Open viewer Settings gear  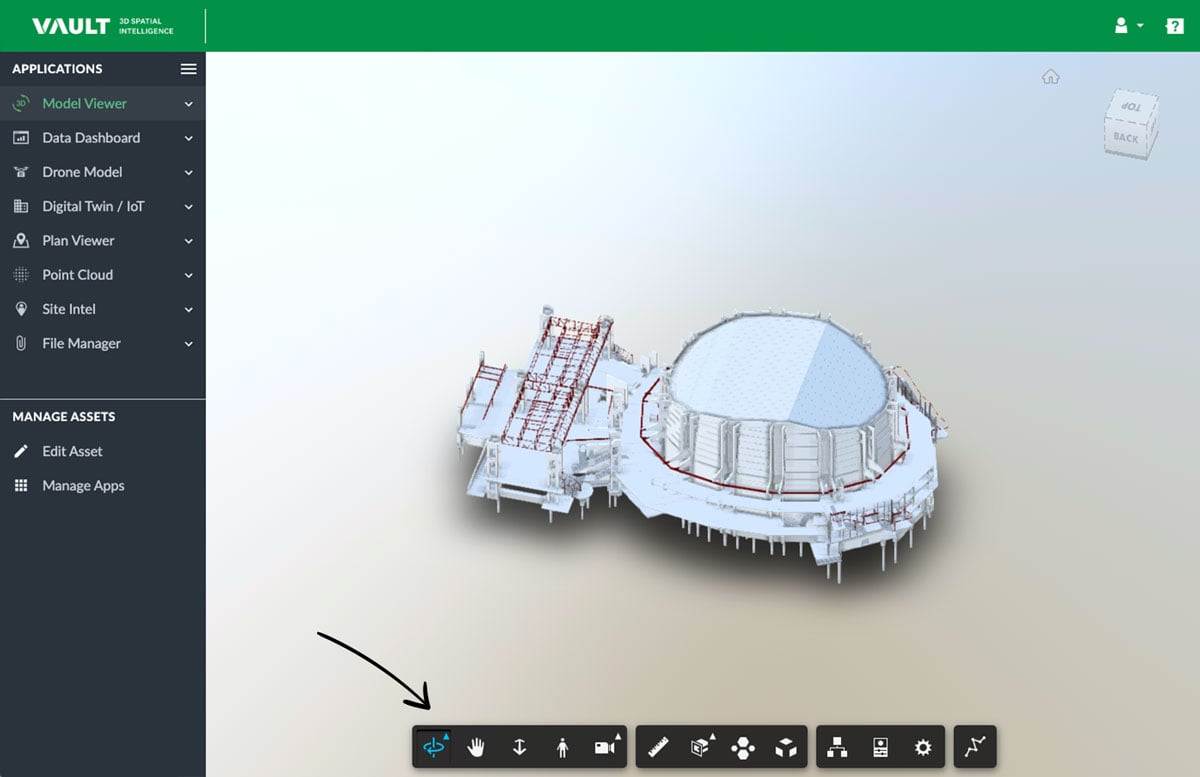click(x=923, y=747)
